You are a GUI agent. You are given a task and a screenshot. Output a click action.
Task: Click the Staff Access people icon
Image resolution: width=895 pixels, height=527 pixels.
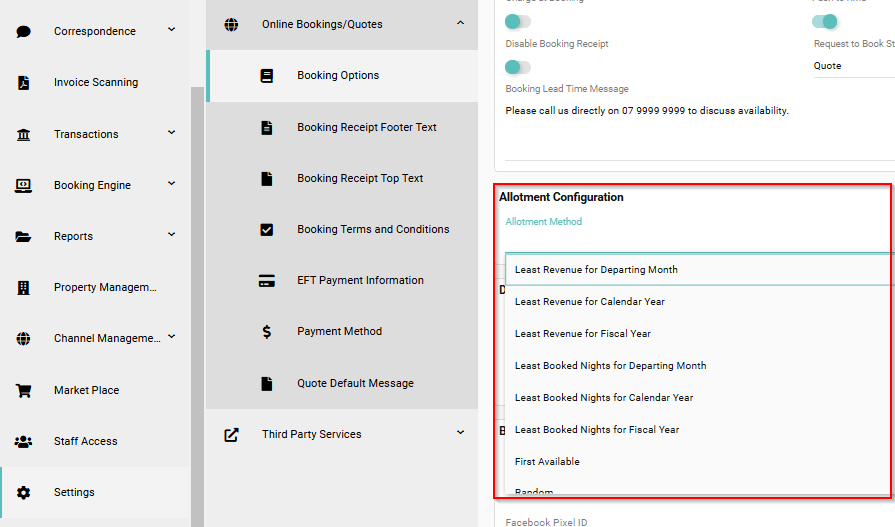pyautogui.click(x=24, y=441)
